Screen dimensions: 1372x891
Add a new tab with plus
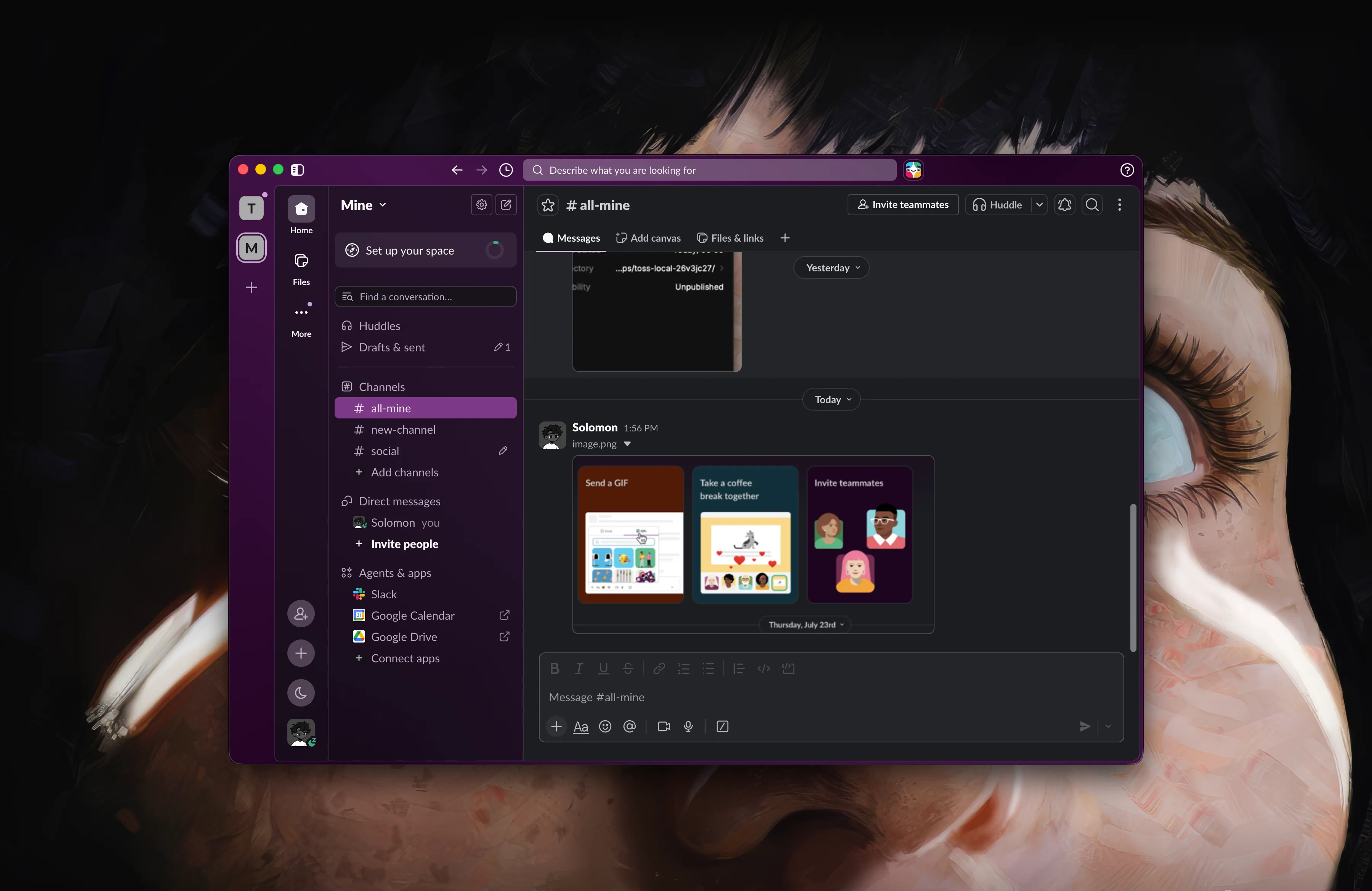[x=785, y=238]
